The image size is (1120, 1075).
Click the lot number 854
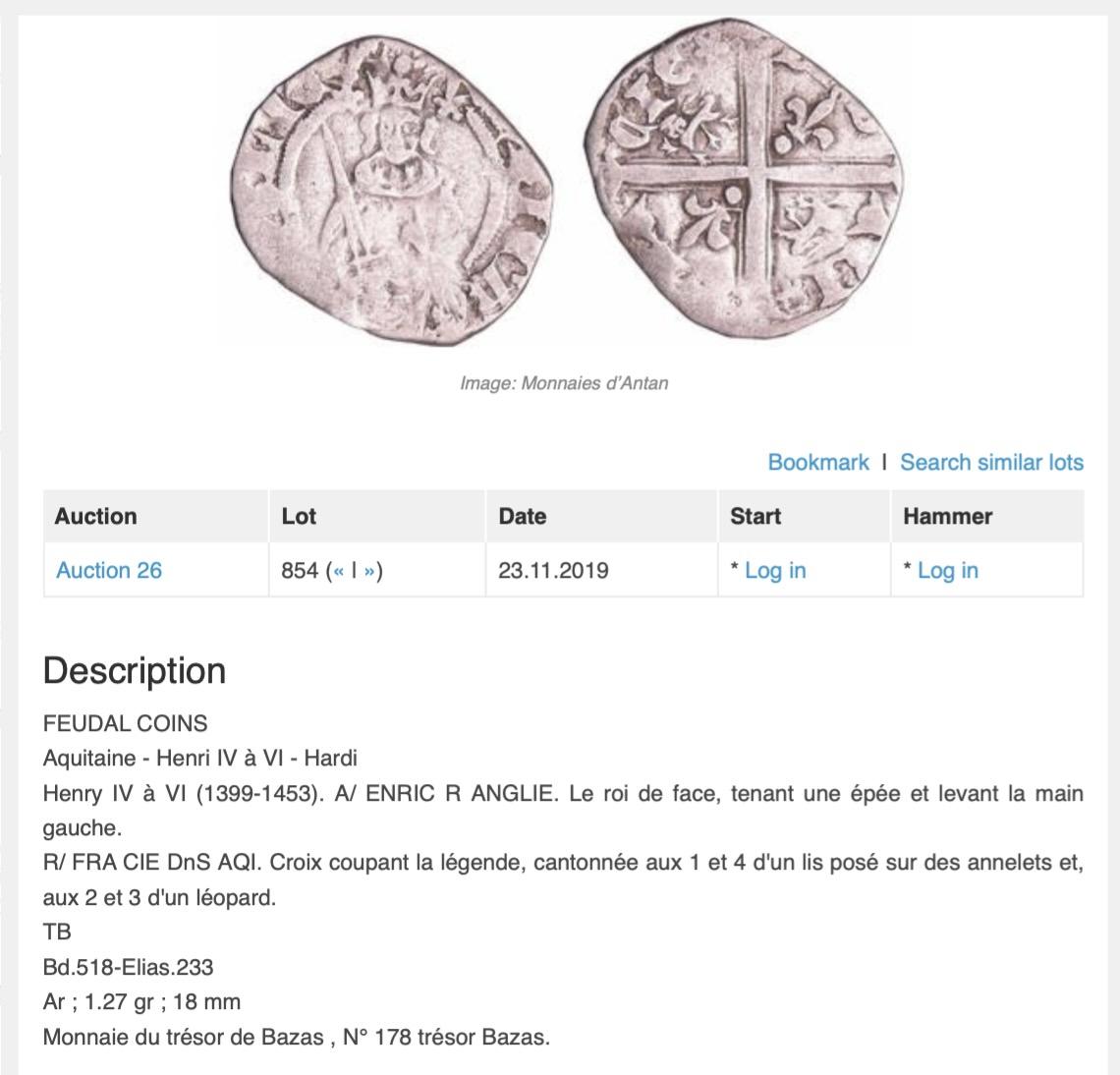coord(300,571)
